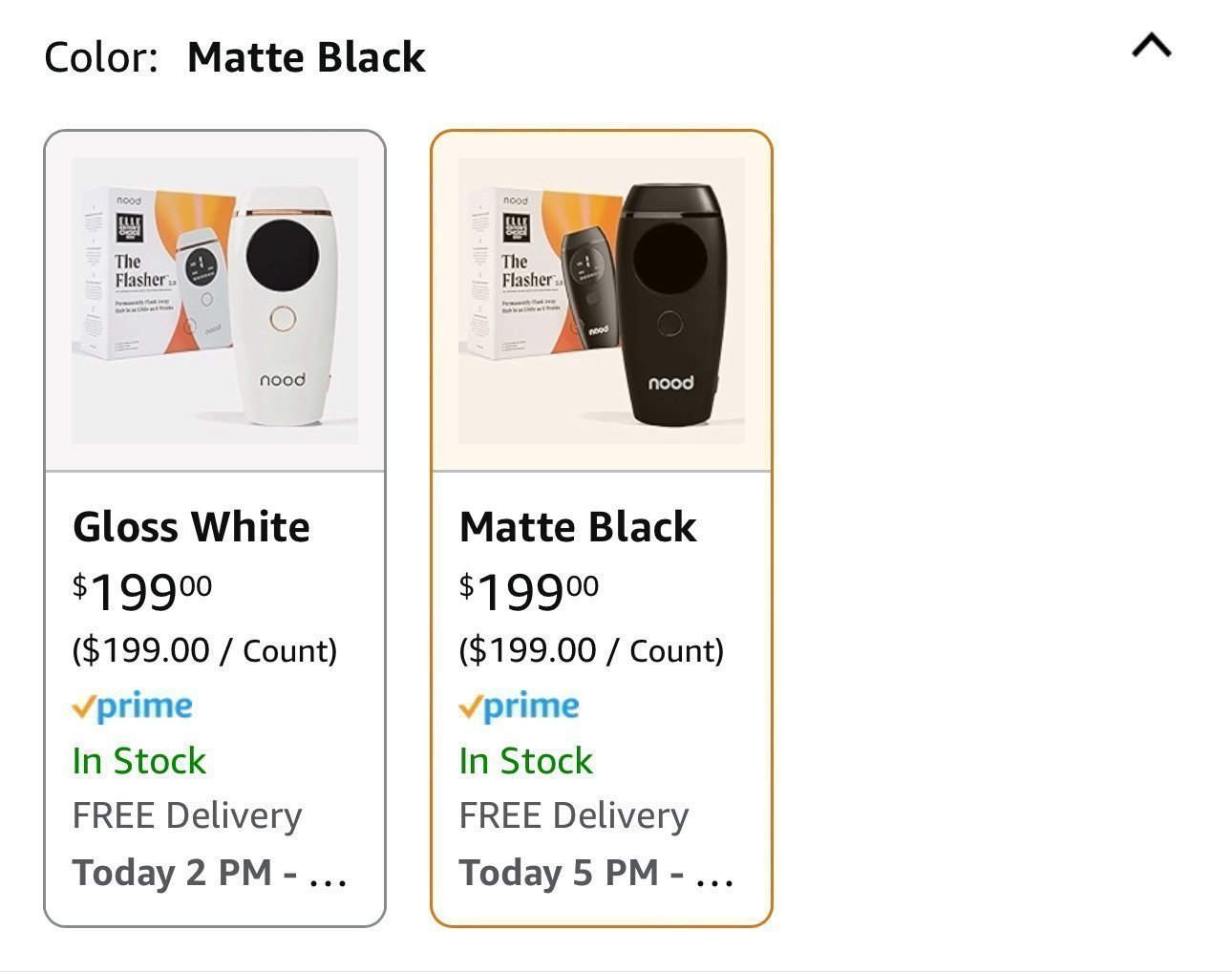Click FREE Delivery under Gloss White
The height and width of the screenshot is (972, 1232).
187,816
